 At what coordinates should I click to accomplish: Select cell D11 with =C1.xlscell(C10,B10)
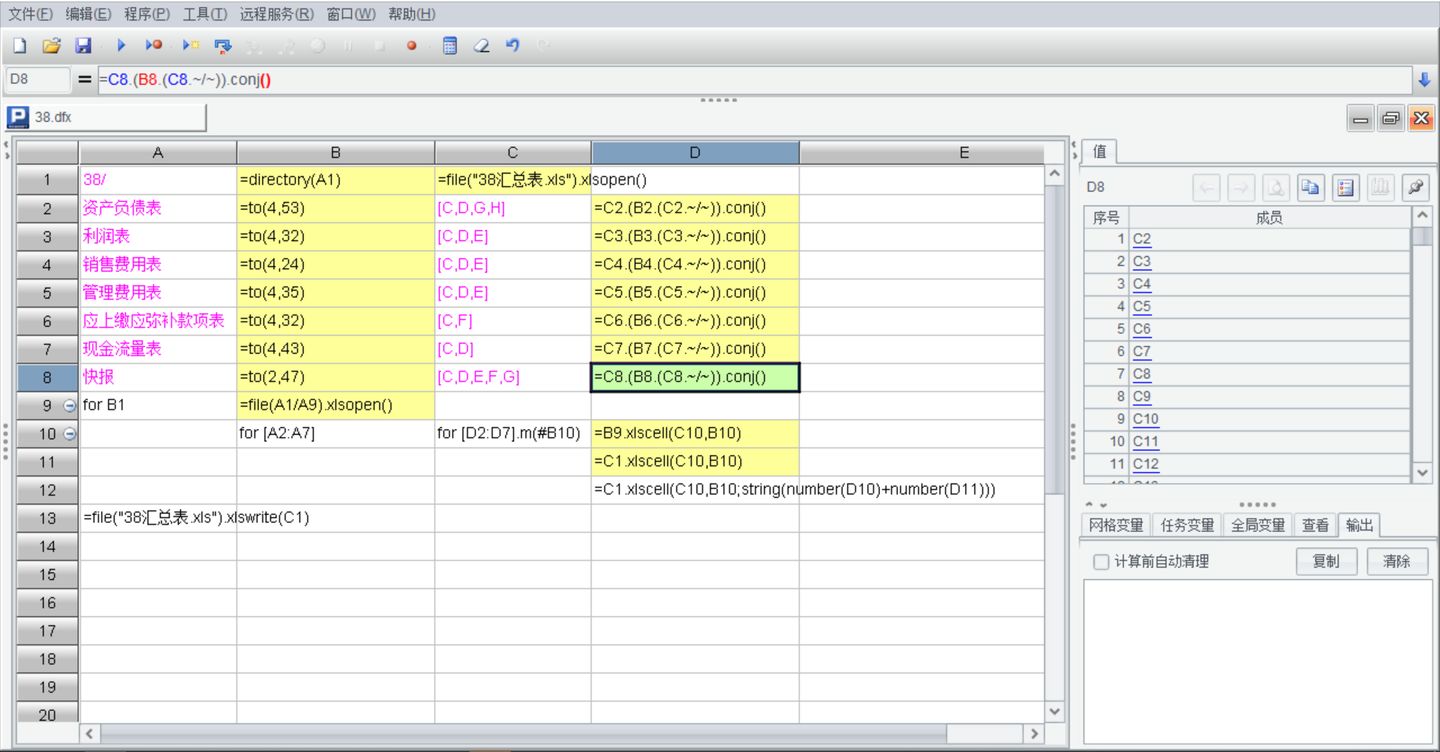[695, 461]
